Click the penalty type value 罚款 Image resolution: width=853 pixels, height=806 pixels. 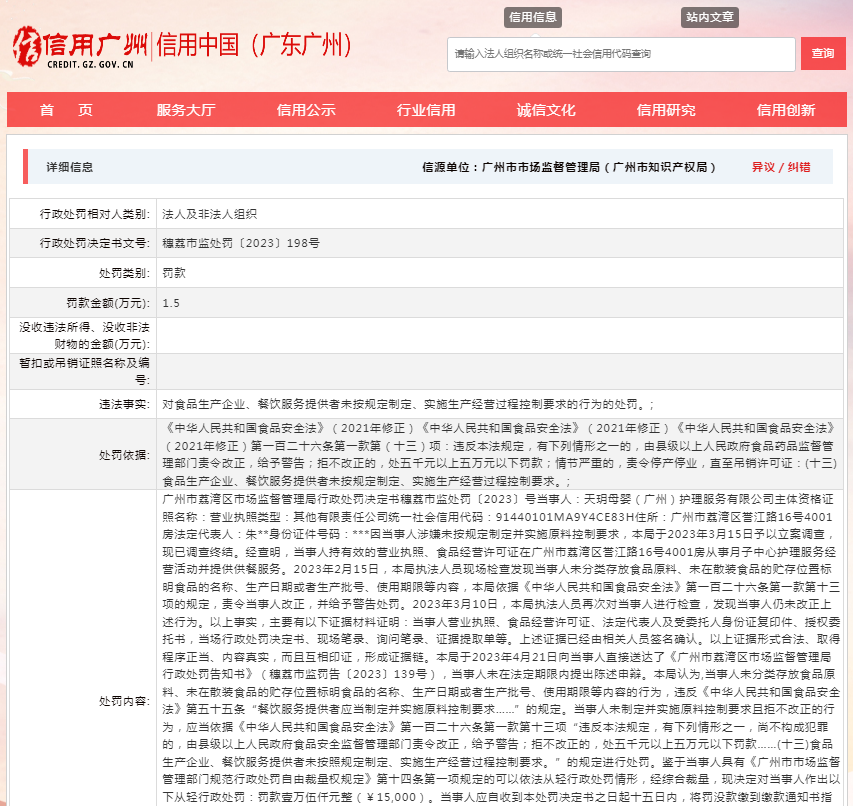(x=174, y=273)
